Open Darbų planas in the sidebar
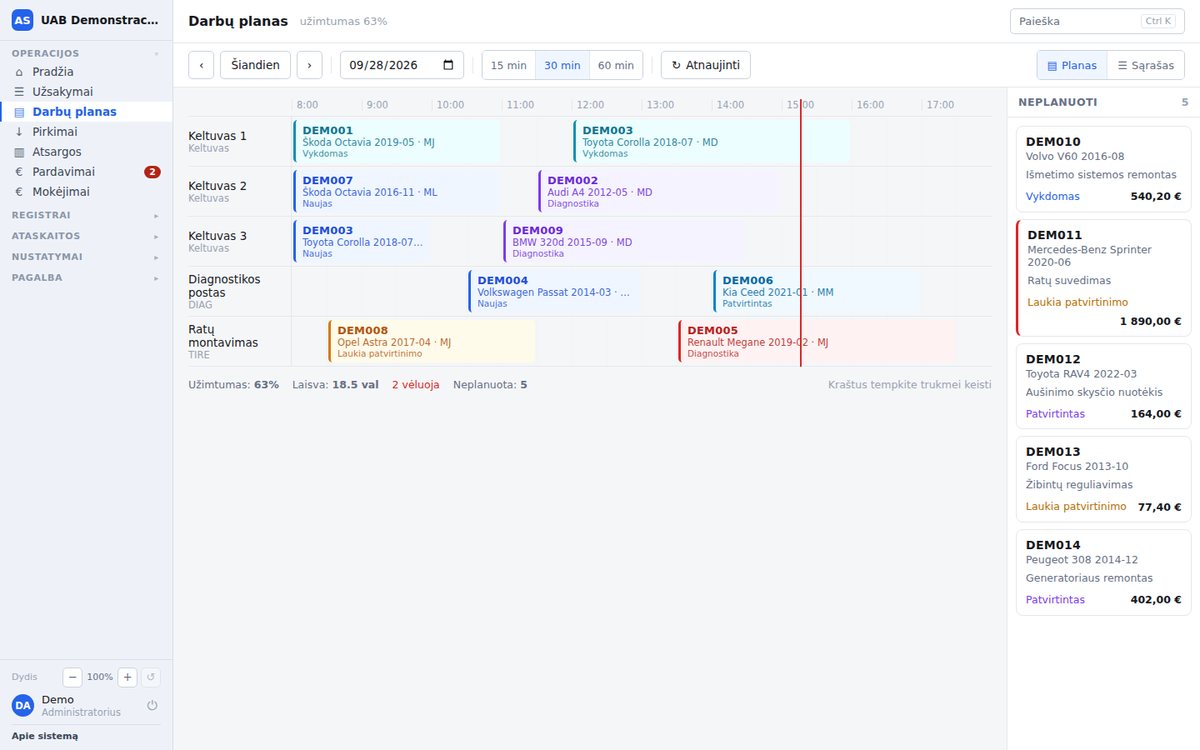Image resolution: width=1200 pixels, height=750 pixels. coord(86,112)
